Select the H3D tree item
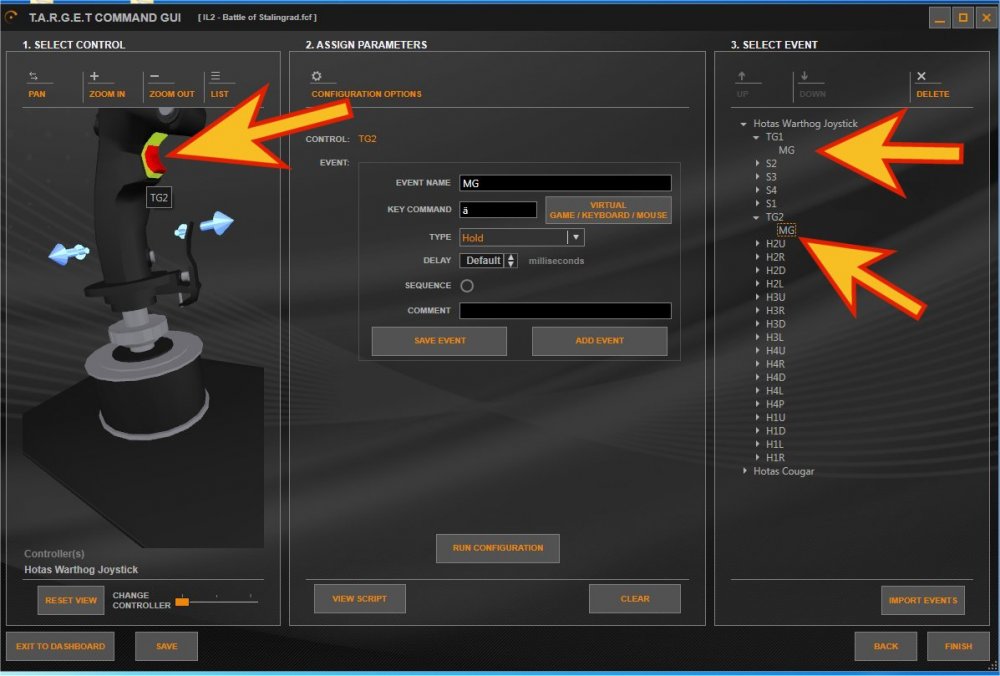This screenshot has height=676, width=1000. [x=776, y=325]
